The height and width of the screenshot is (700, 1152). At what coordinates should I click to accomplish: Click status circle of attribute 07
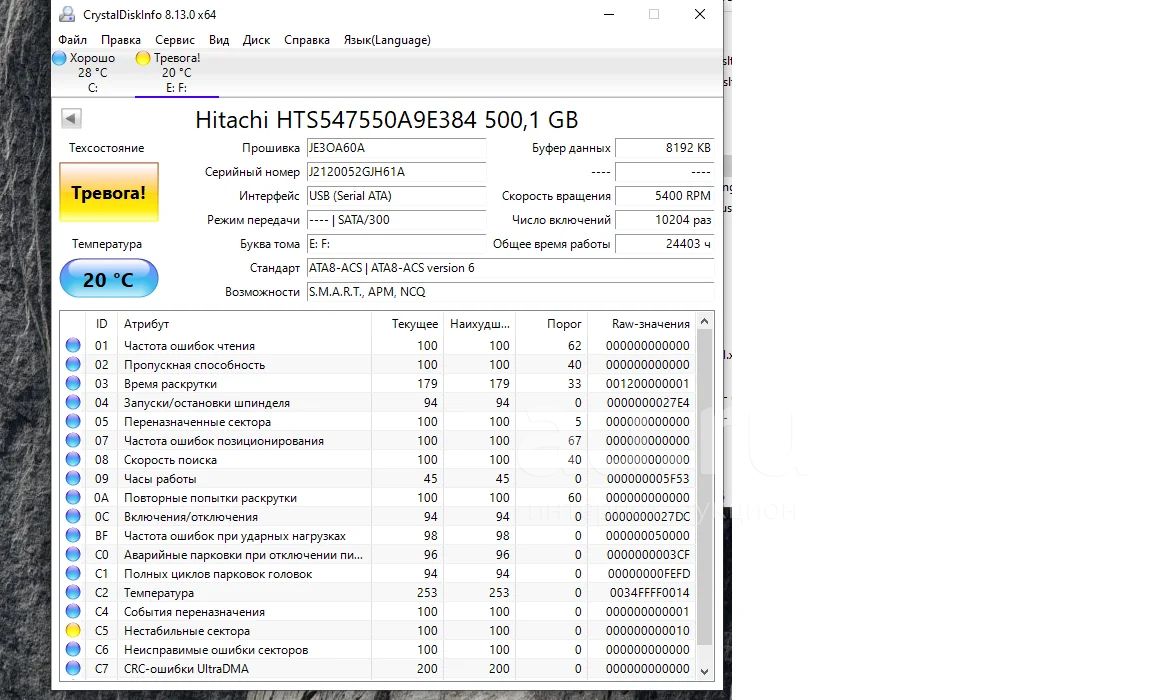(73, 441)
